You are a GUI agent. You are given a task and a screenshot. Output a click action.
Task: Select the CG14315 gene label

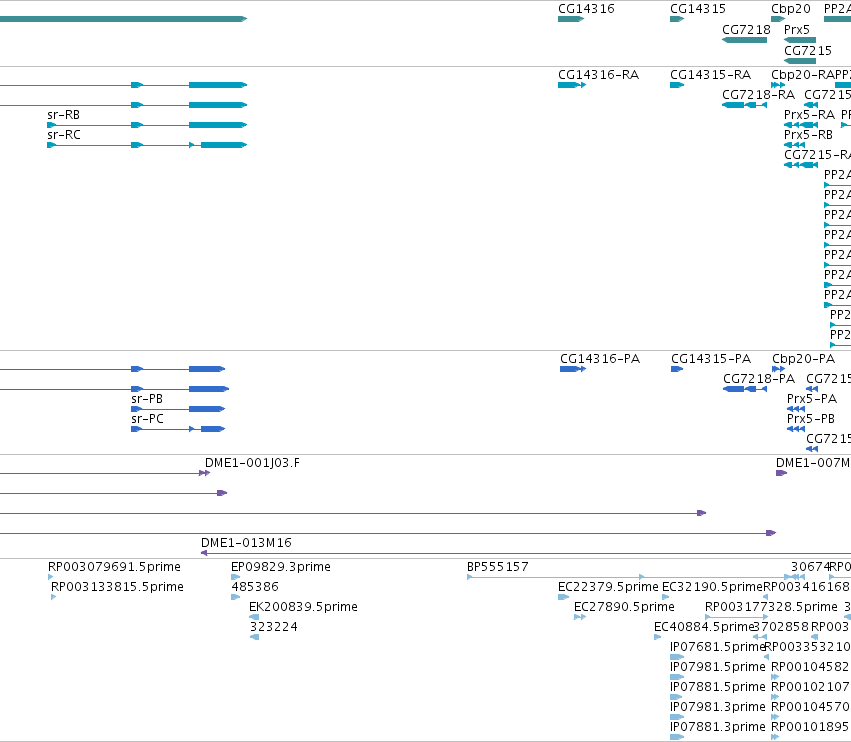tap(698, 9)
